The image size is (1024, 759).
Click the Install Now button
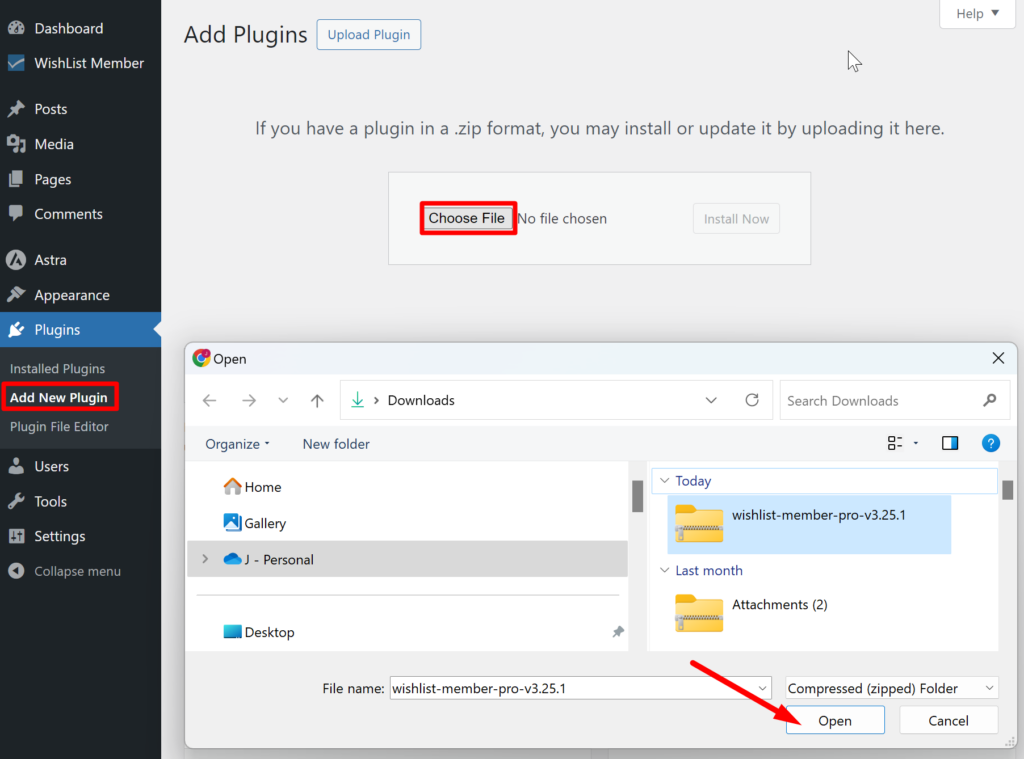coord(736,219)
